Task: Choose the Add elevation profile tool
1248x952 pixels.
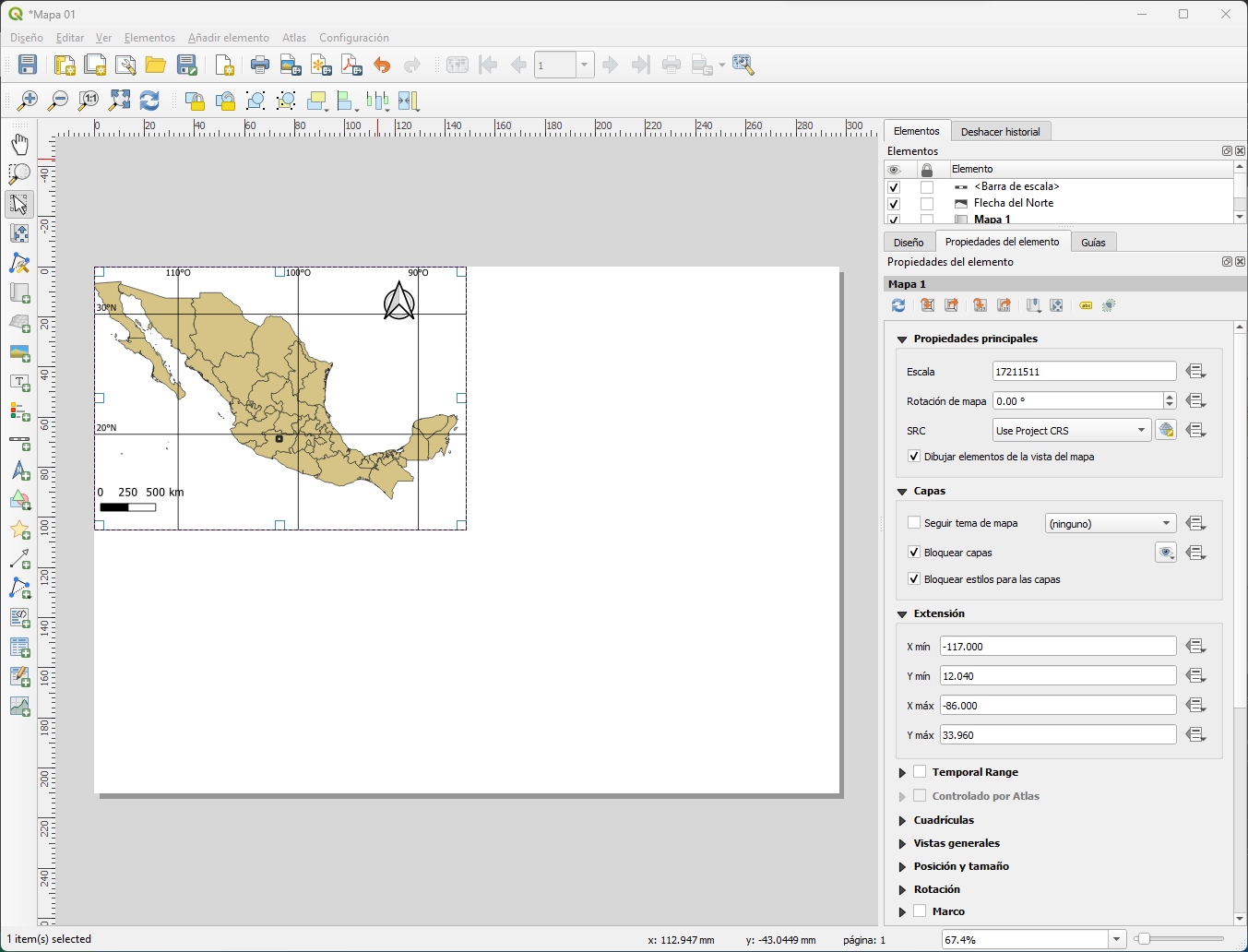Action: pos(19,707)
